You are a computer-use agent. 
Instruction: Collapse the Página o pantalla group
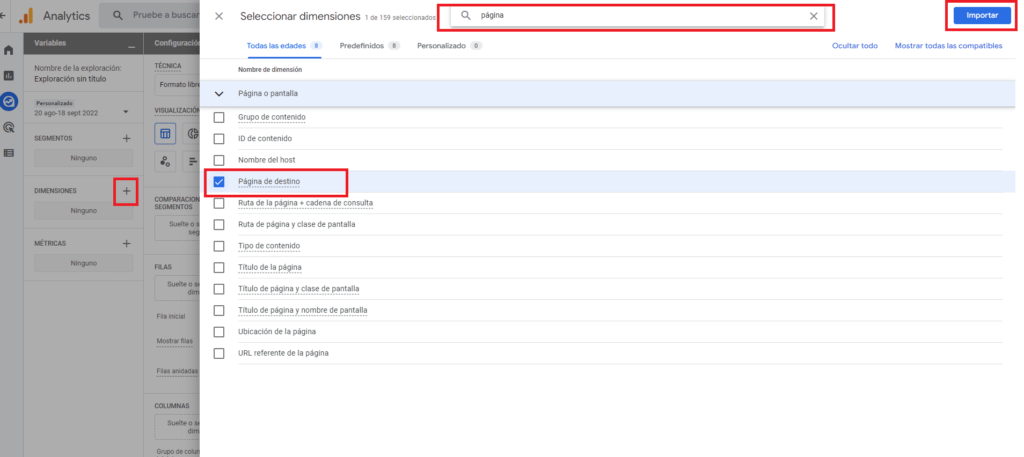pos(219,94)
